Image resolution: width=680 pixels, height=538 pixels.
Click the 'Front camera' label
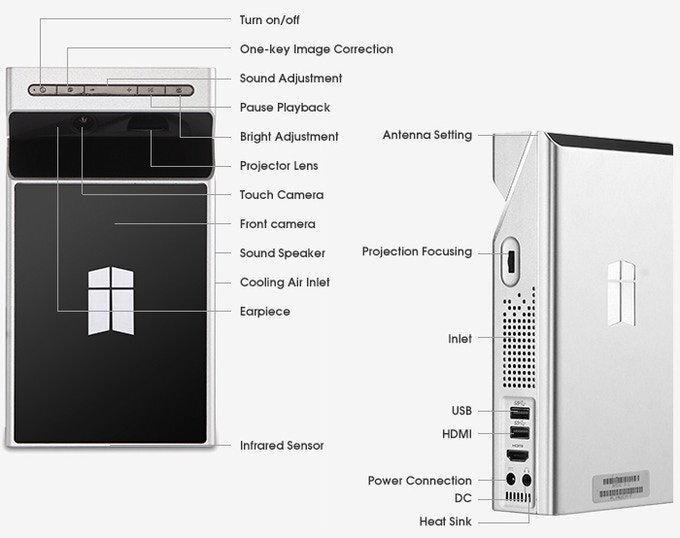[278, 224]
